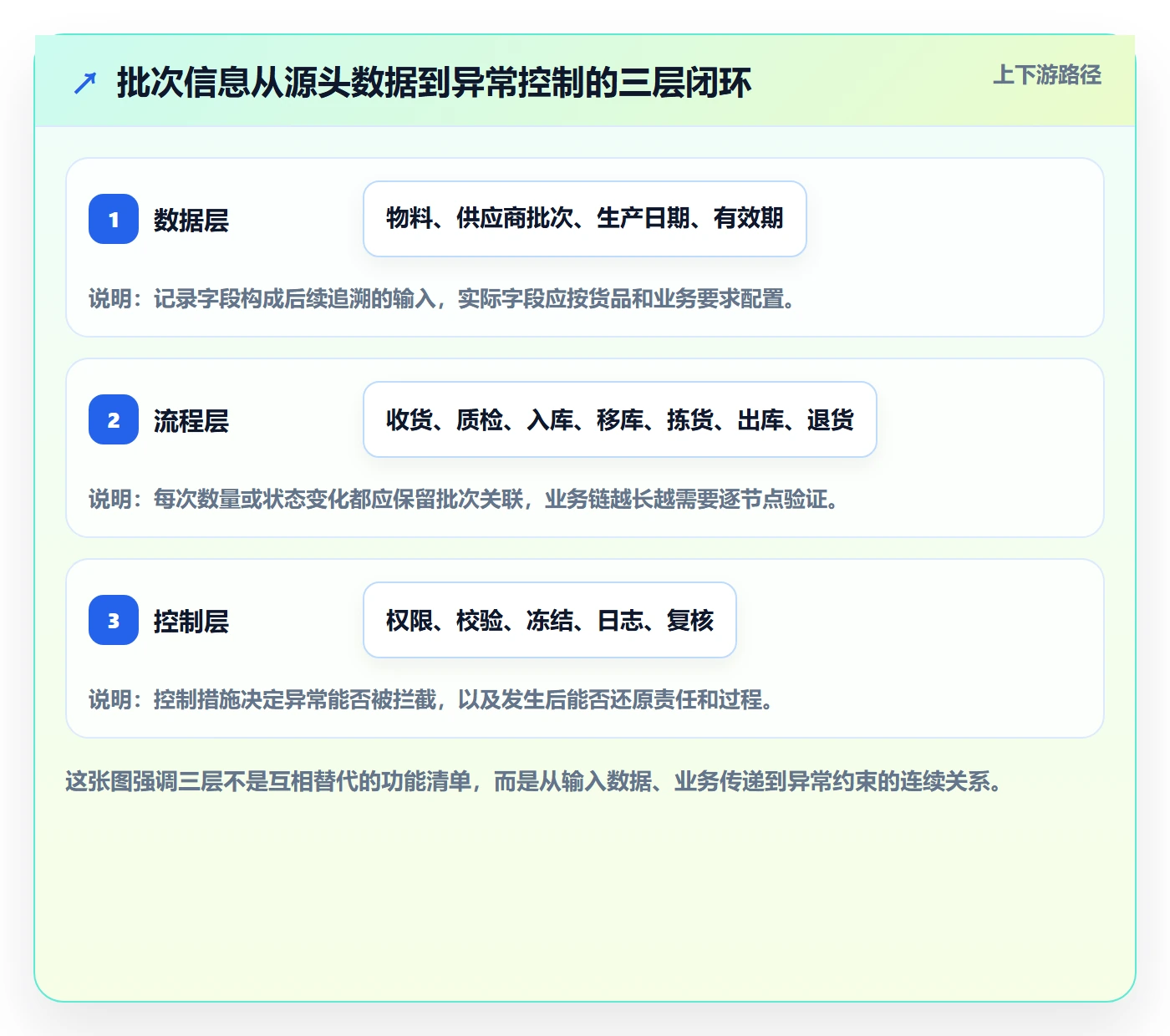Screen dimensions: 1170x1036
Task: Select the 控制层 heading
Action: [x=191, y=621]
